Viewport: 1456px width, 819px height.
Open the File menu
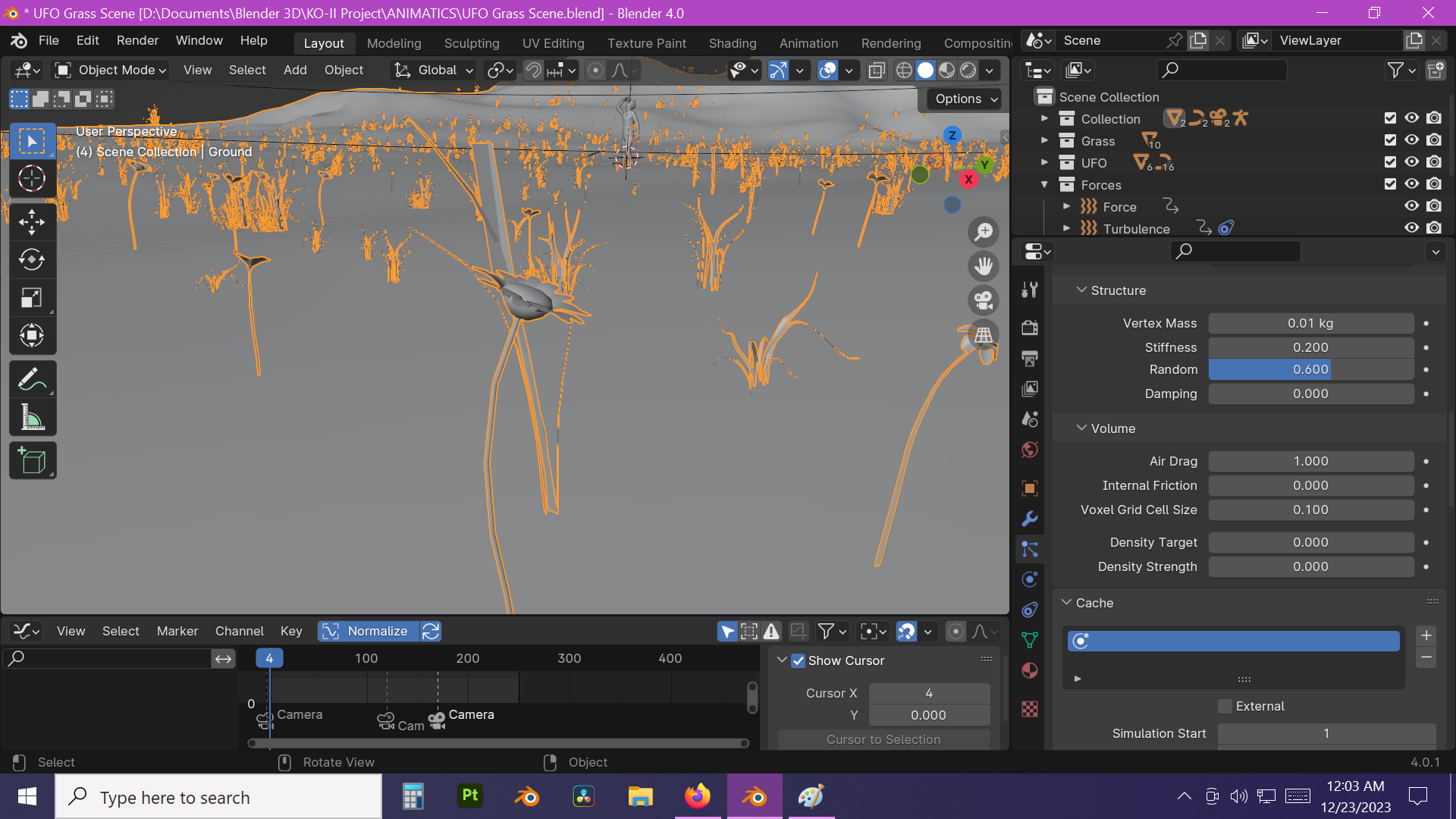[x=49, y=41]
